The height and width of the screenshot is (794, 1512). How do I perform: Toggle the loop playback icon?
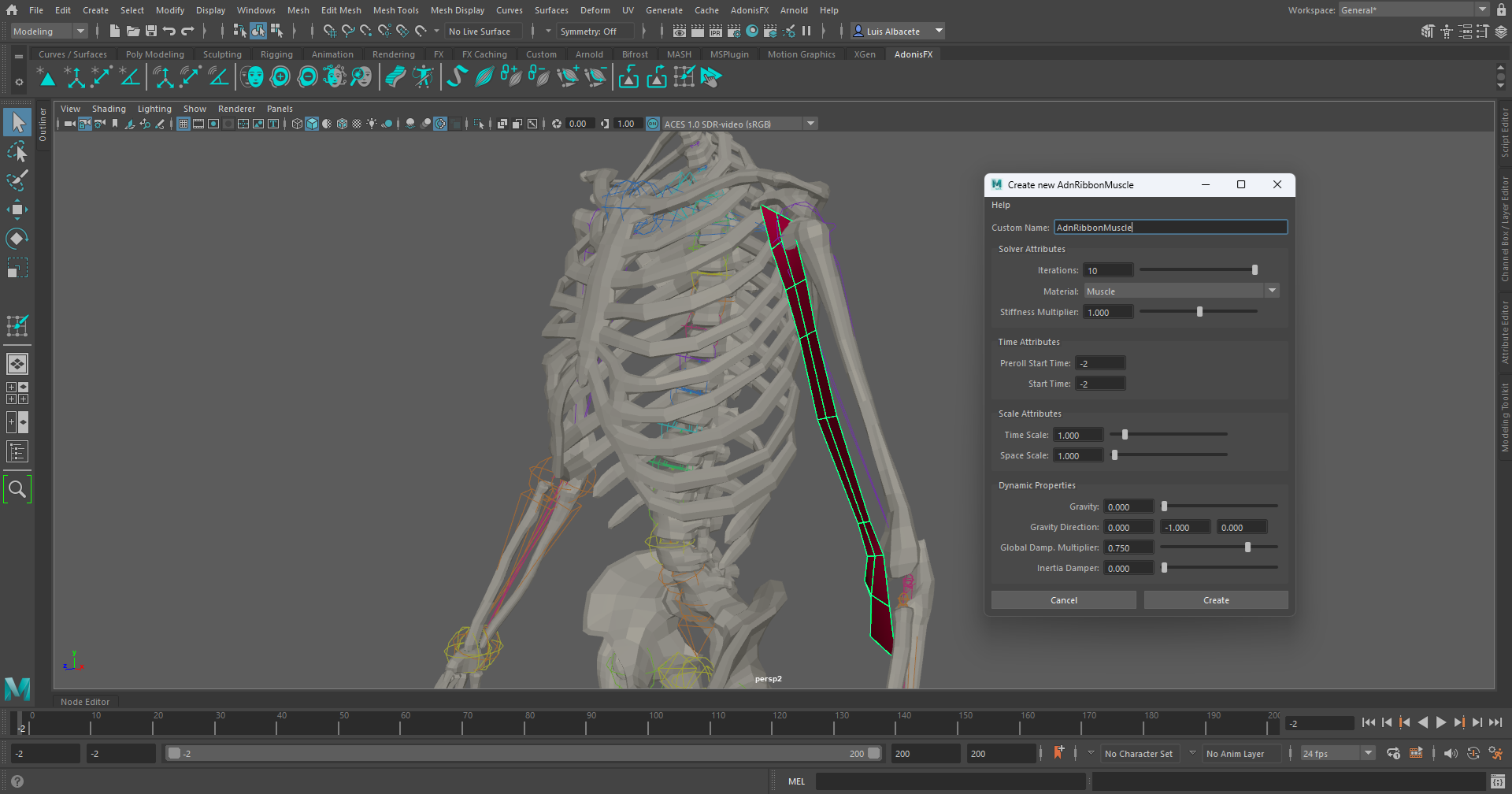point(1393,753)
